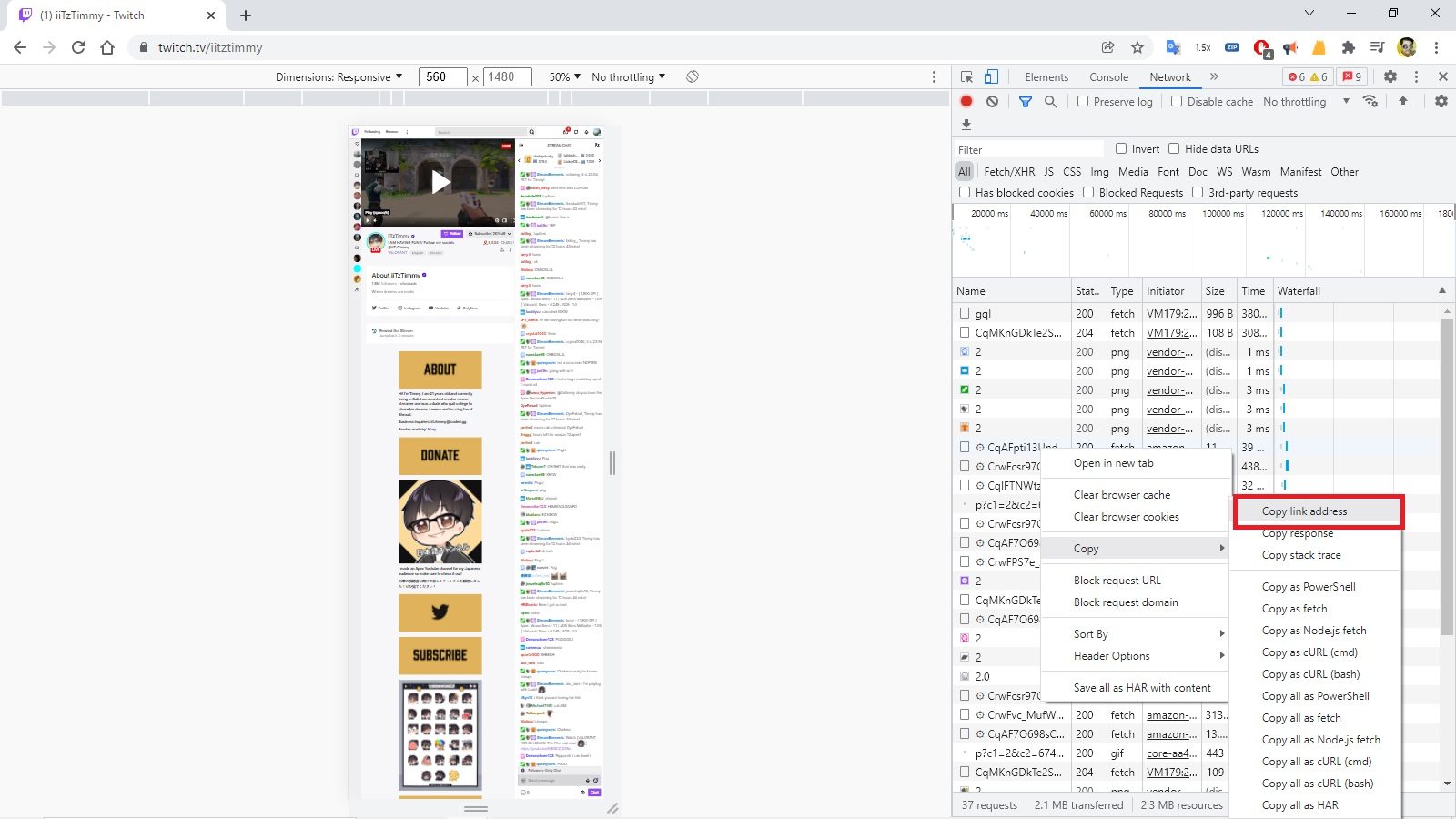
Task: Check 3rd-party requests checkbox
Action: point(1198,192)
